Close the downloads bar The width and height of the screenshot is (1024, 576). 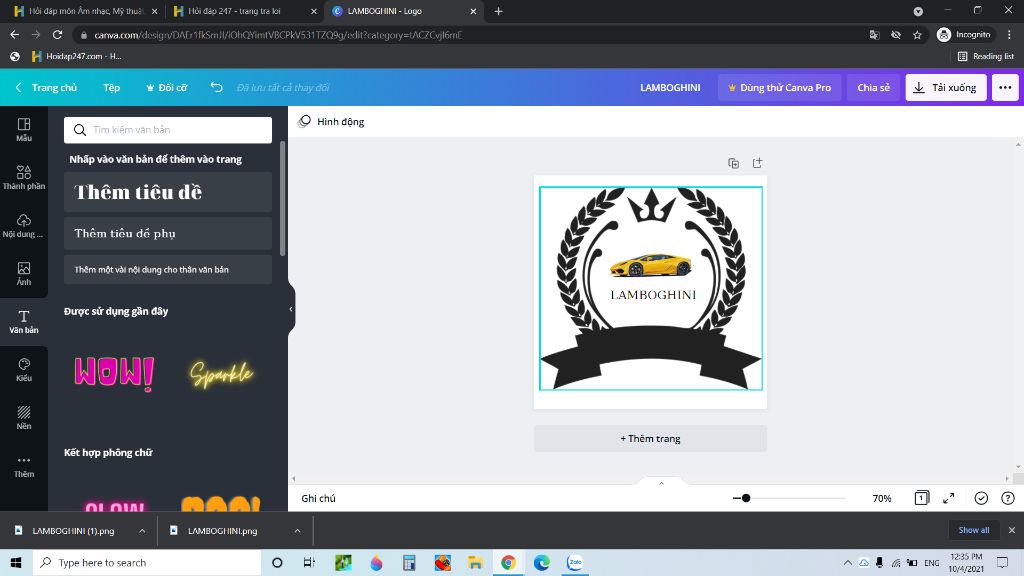click(x=1012, y=530)
